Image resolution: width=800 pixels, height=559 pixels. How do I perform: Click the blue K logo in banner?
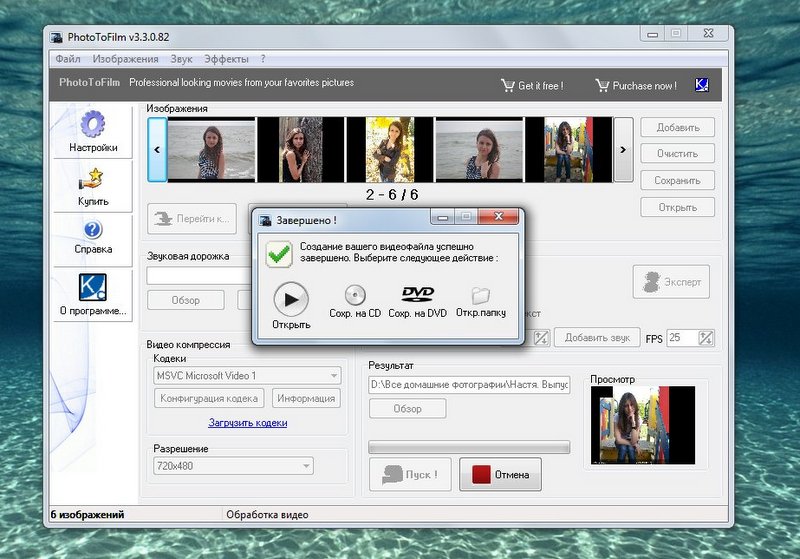tap(702, 85)
